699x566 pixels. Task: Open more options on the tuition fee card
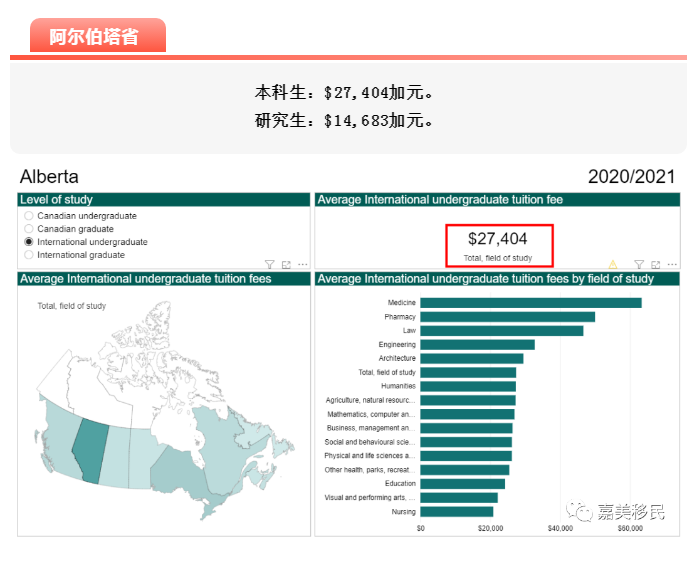click(672, 265)
